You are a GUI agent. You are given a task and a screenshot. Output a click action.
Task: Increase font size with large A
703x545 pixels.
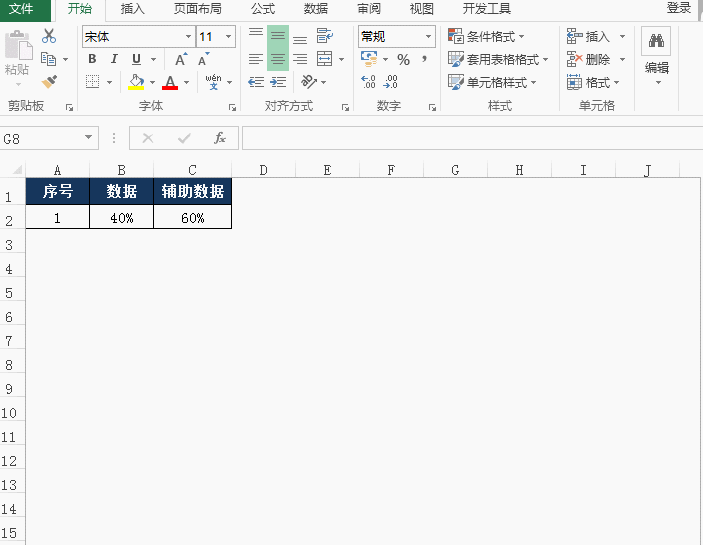(181, 59)
